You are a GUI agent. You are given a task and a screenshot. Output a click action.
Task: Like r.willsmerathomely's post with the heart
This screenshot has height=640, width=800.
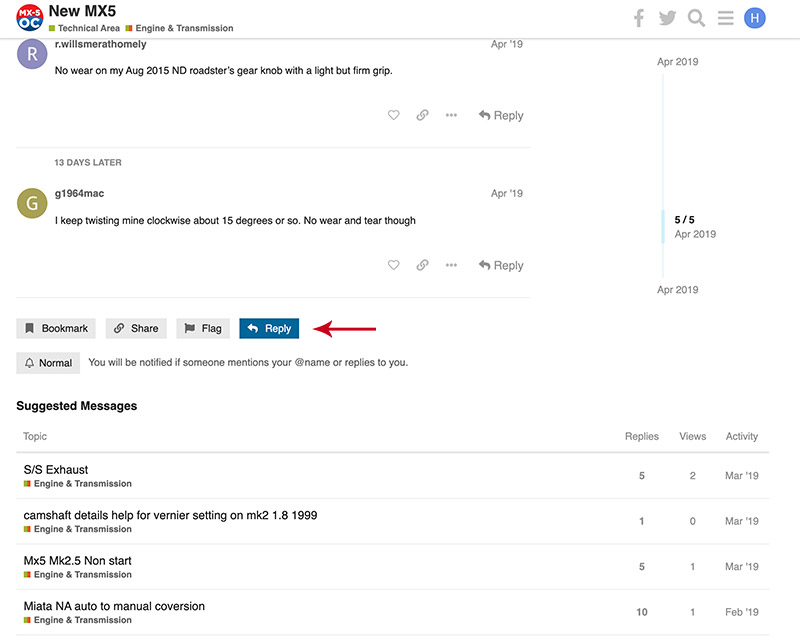393,115
